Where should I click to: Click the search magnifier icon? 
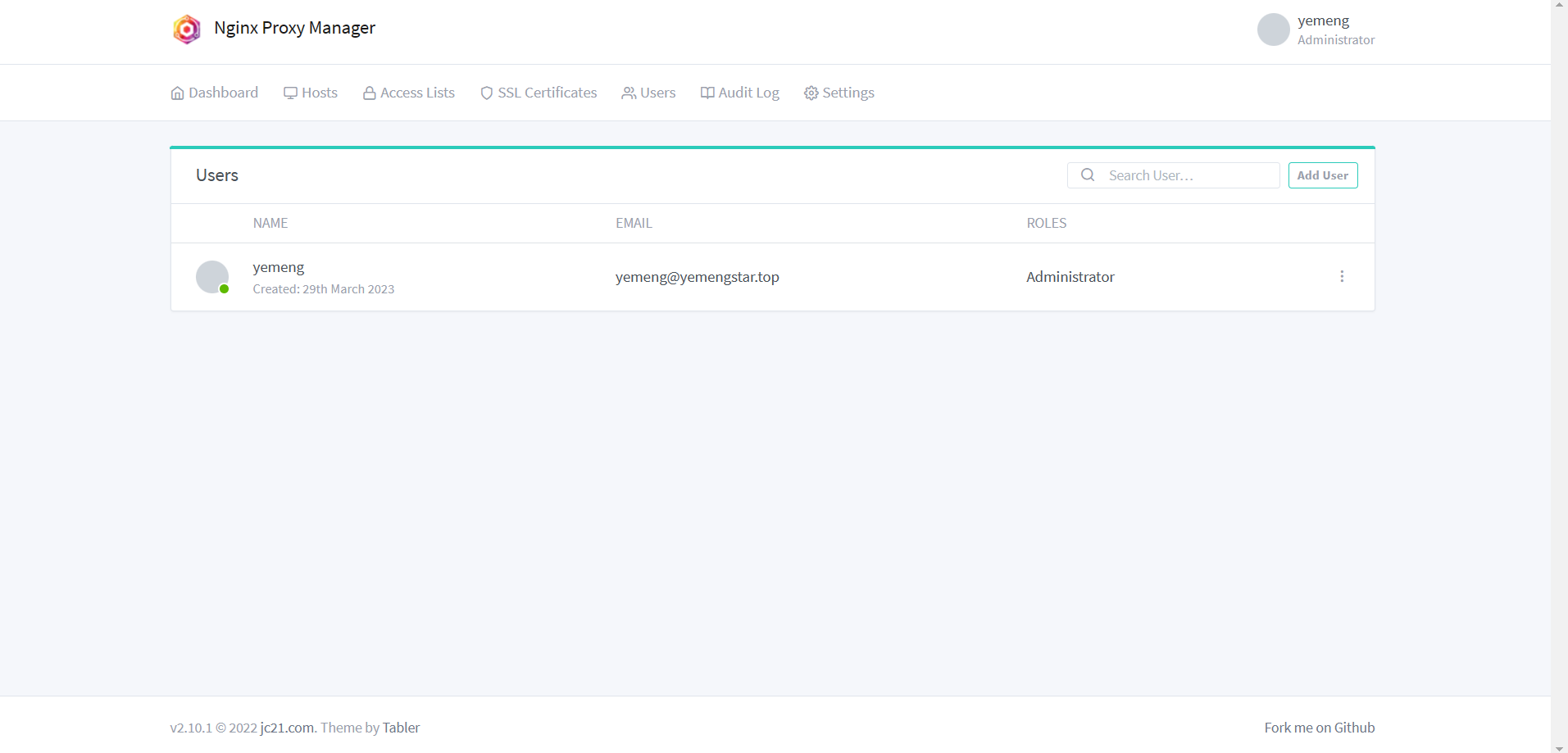click(x=1088, y=175)
